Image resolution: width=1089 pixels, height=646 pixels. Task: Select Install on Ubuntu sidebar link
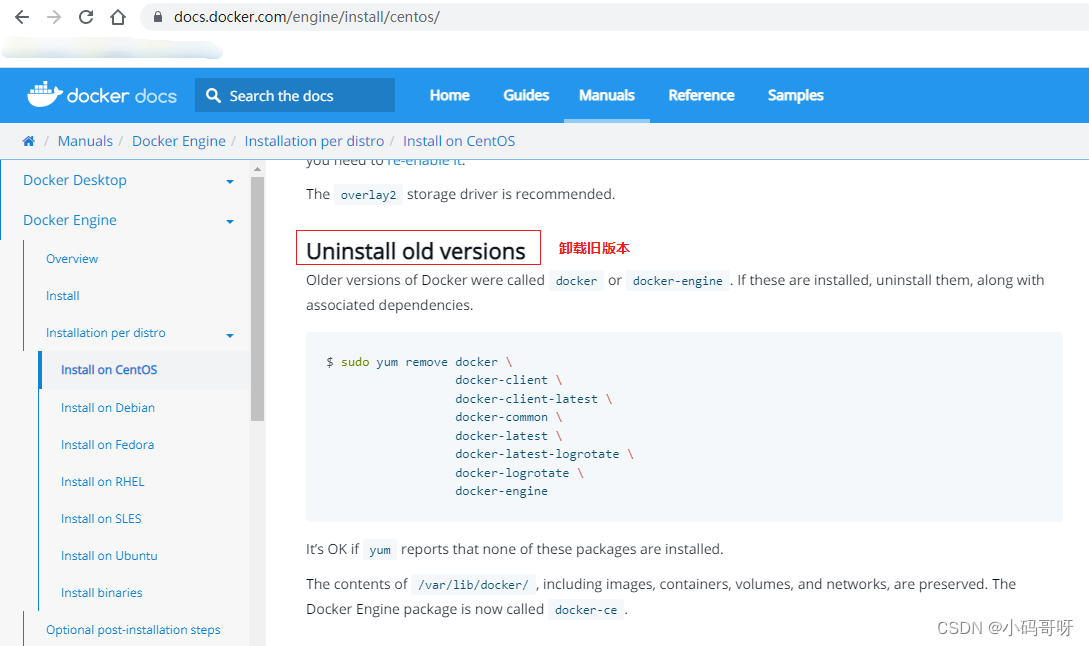109,555
